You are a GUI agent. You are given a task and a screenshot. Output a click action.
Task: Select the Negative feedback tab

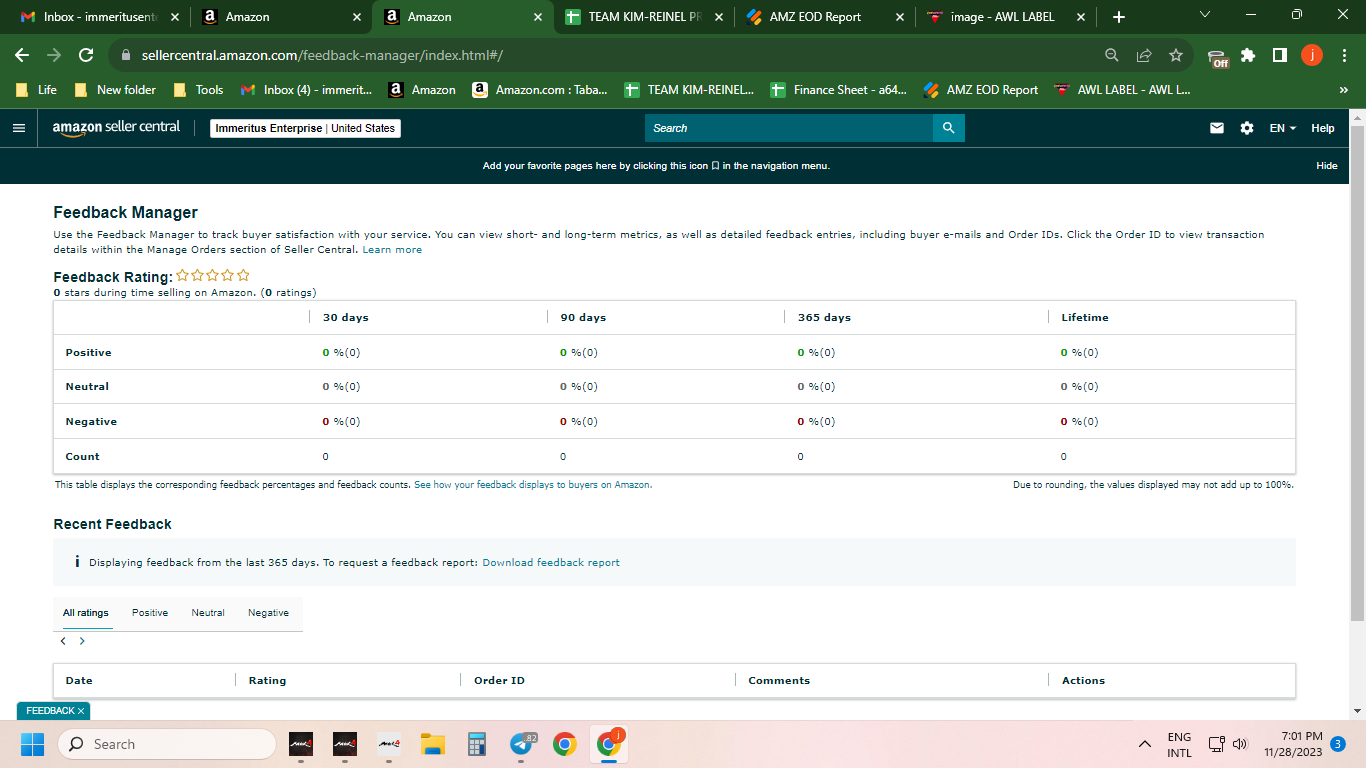tap(268, 613)
